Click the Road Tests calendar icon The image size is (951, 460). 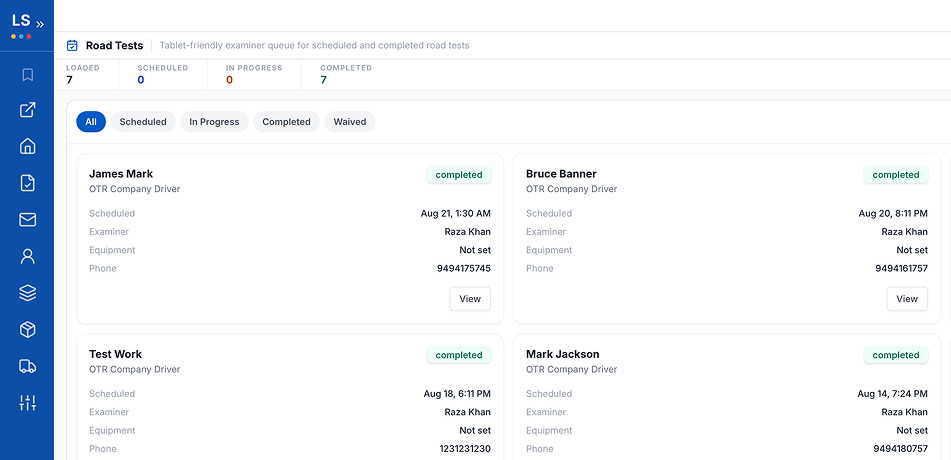pyautogui.click(x=72, y=46)
